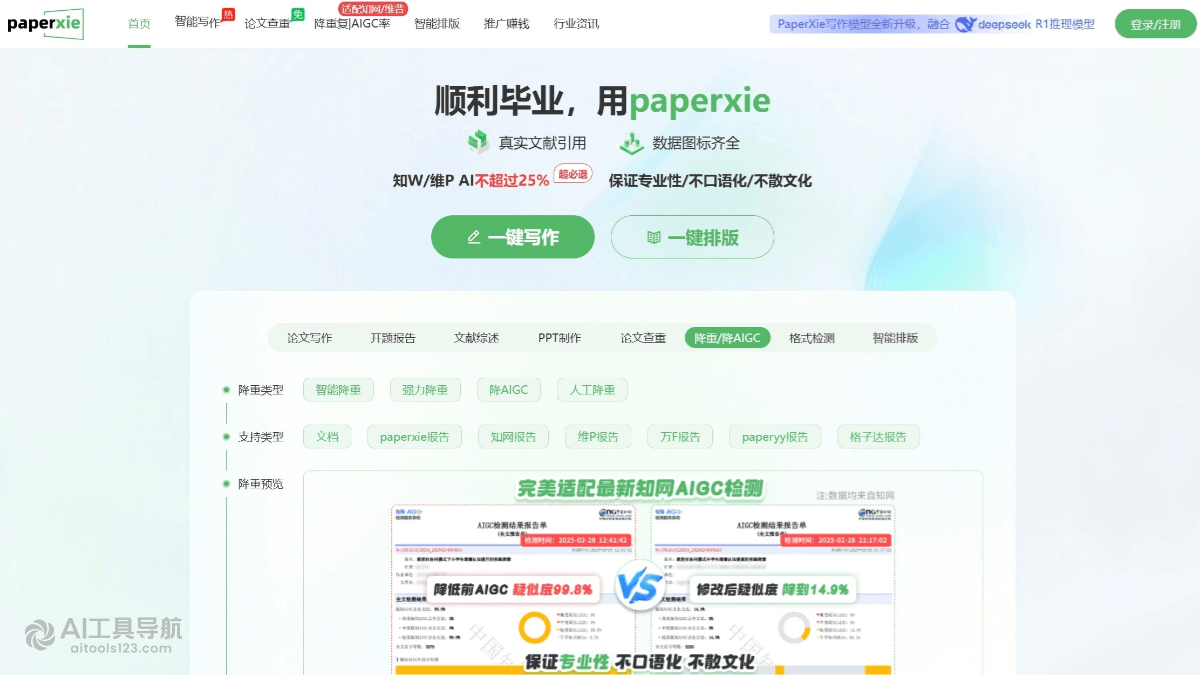
Task: Click the 顺利毕业，用paperxie headline
Action: tap(602, 100)
